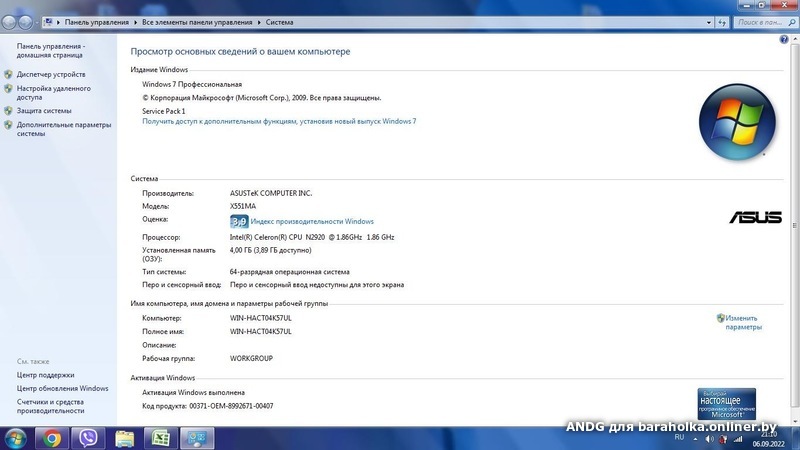Click the Control Panel taskbar button
Image resolution: width=800 pixels, height=450 pixels.
[x=197, y=439]
